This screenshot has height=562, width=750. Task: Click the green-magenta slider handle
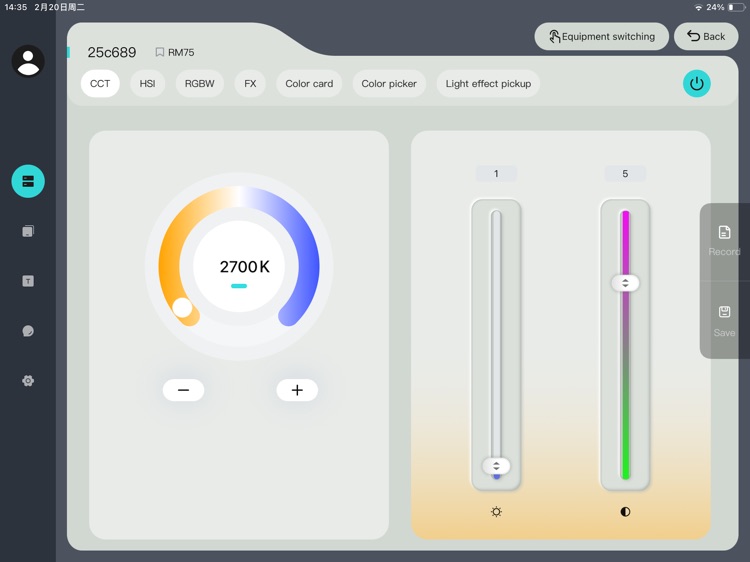(x=625, y=283)
